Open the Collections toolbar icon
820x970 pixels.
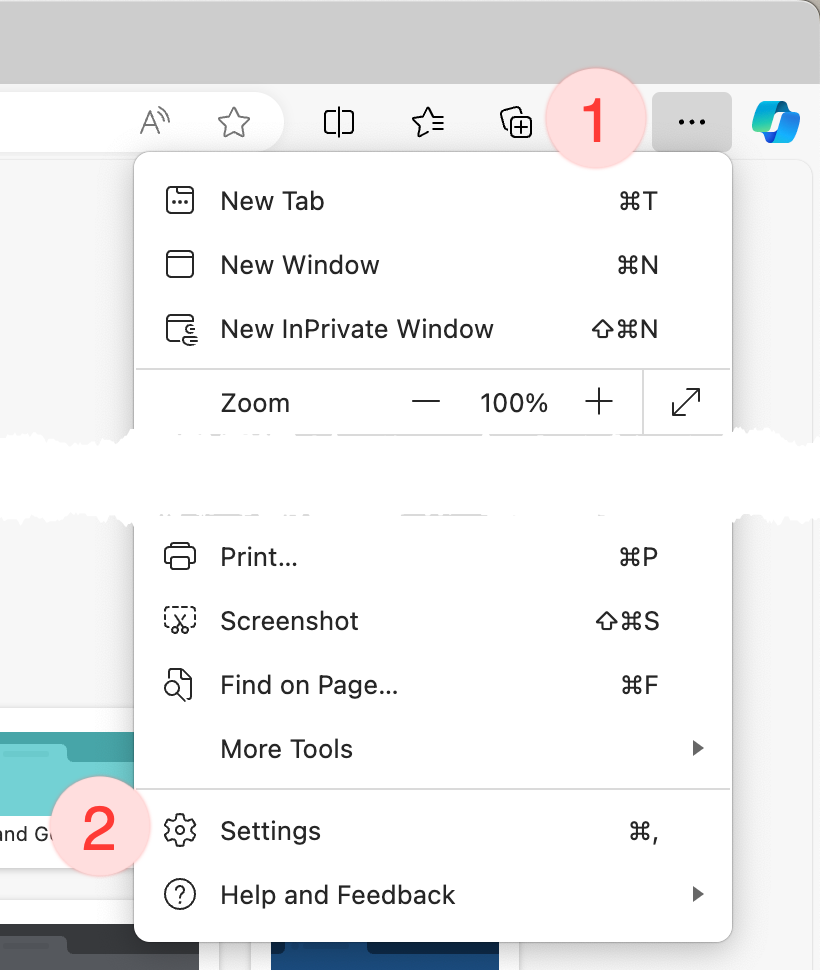(x=516, y=123)
